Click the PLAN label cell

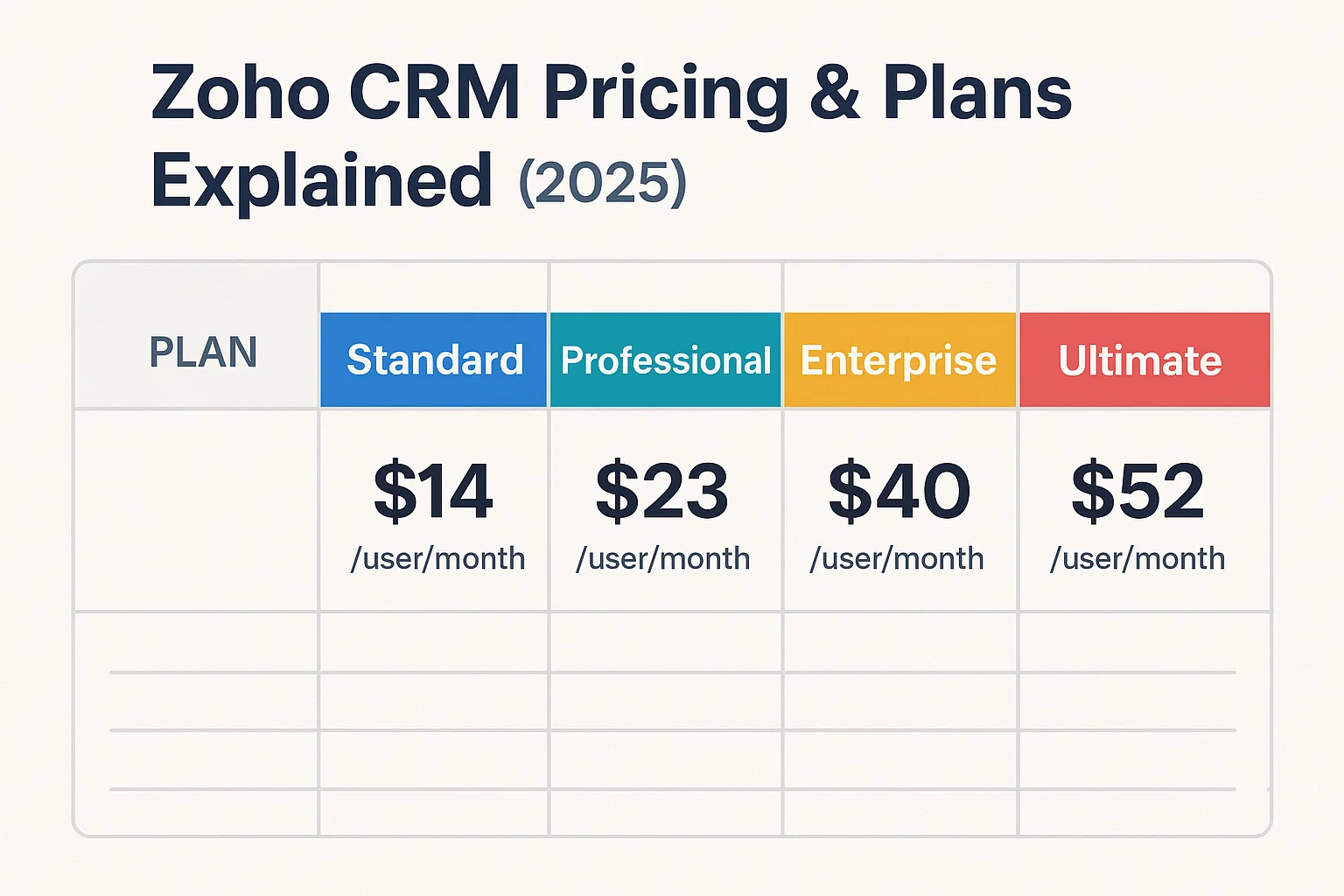click(203, 353)
